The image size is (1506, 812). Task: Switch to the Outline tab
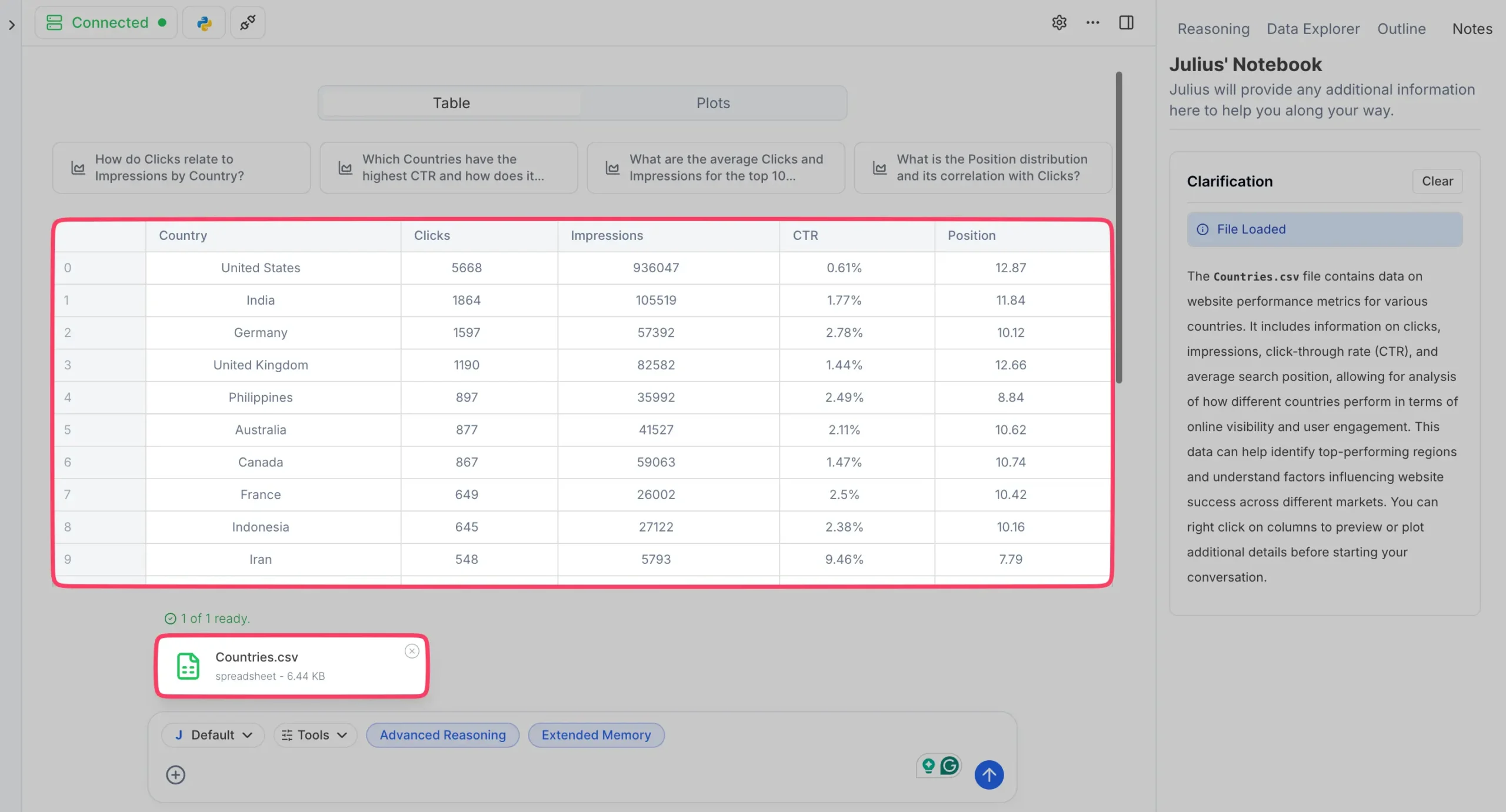coord(1401,29)
